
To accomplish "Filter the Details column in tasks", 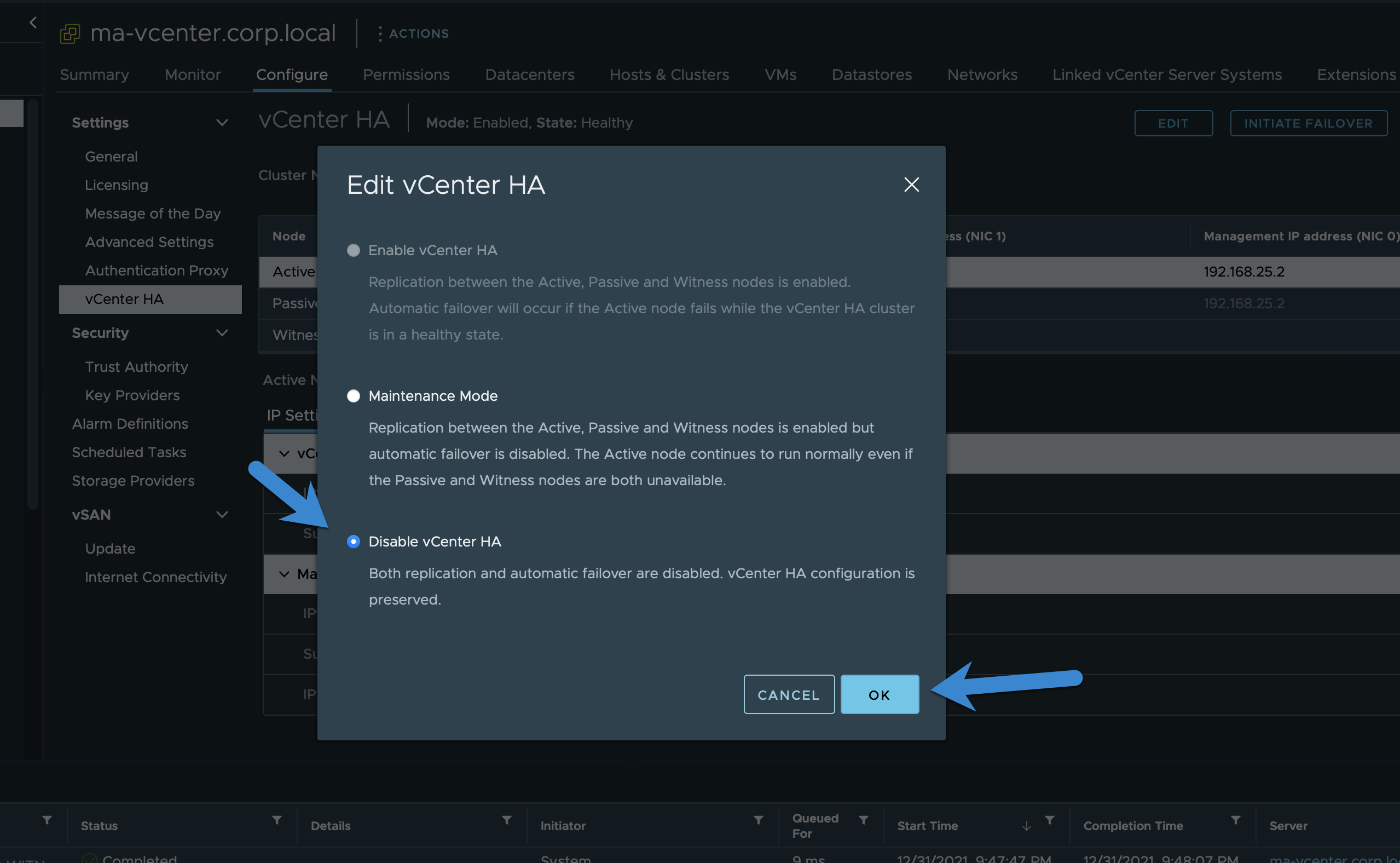I will (x=507, y=820).
